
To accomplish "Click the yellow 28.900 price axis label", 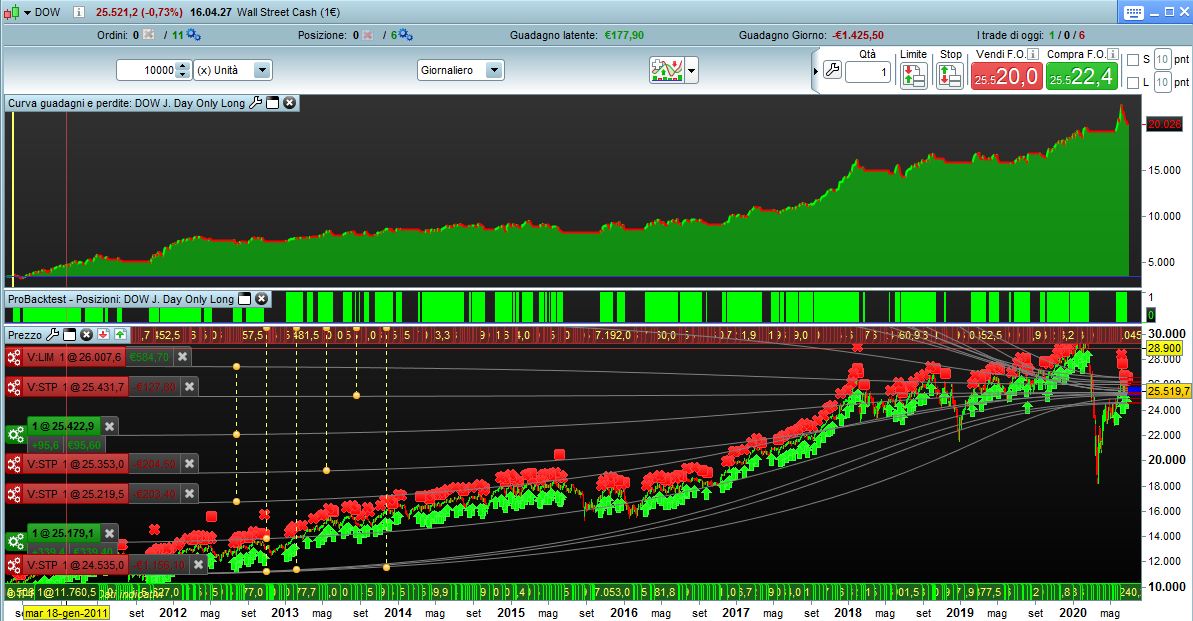I will pyautogui.click(x=1163, y=347).
